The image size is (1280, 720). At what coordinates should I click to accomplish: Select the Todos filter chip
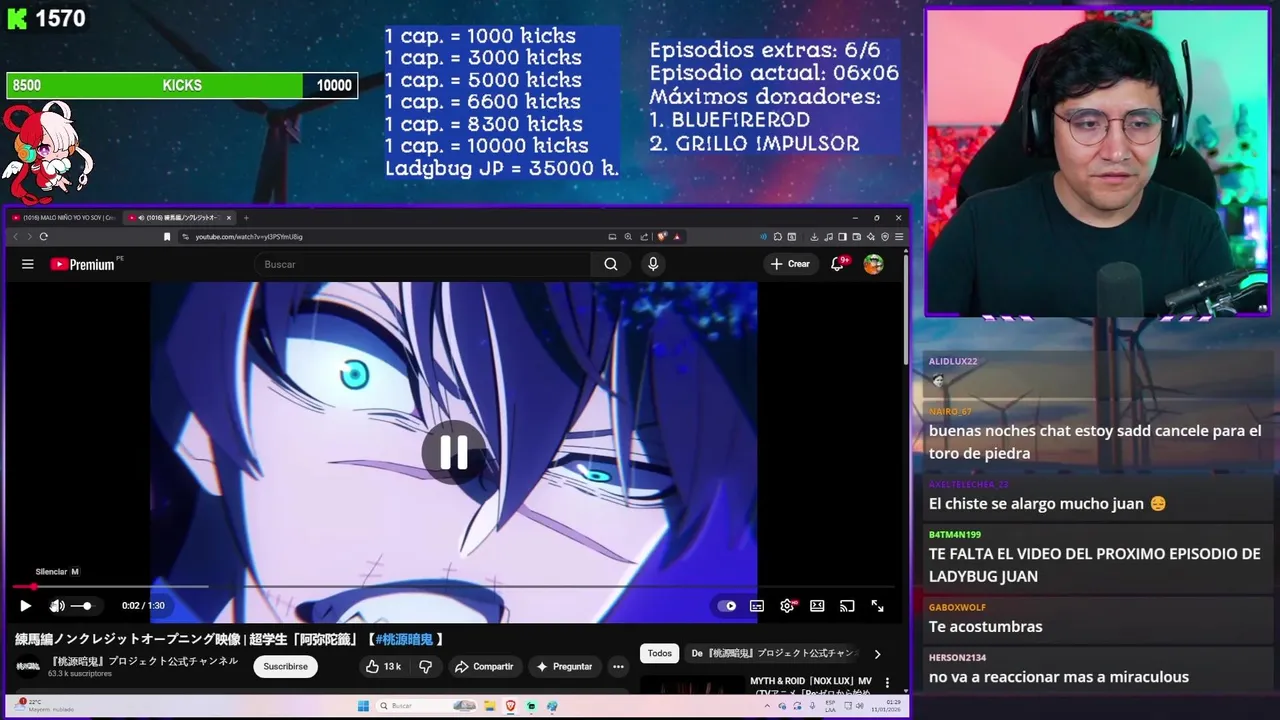point(660,653)
